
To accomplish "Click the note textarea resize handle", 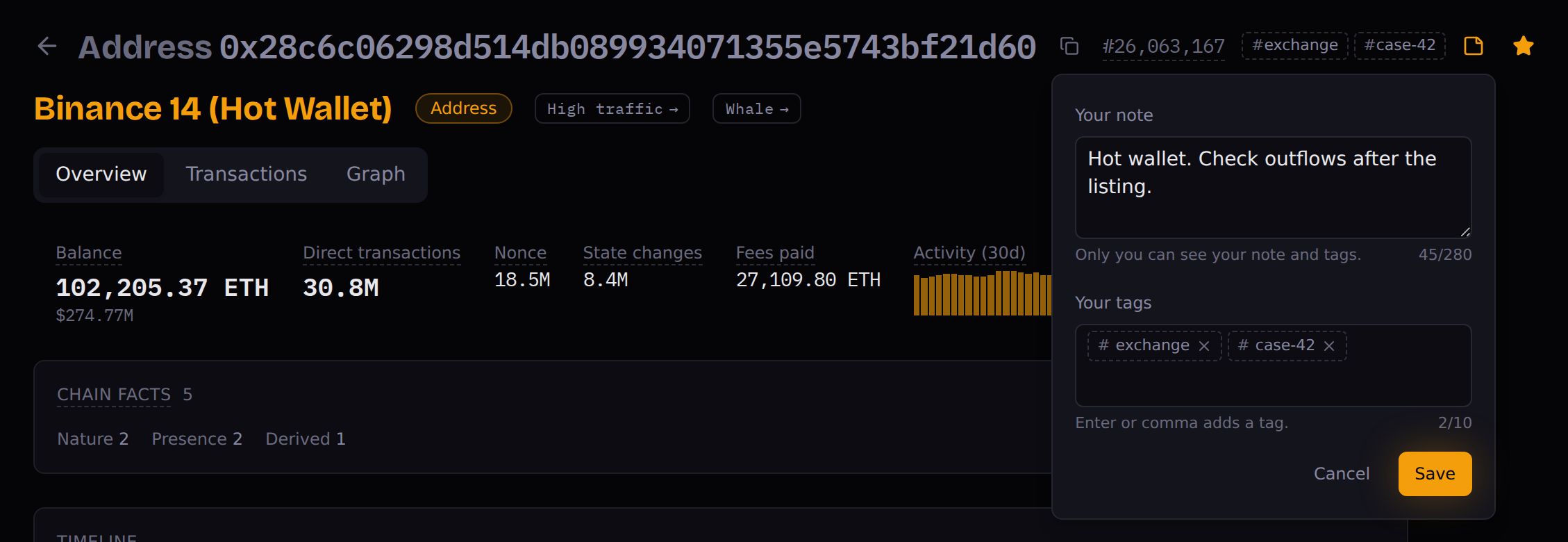I will (1465, 232).
